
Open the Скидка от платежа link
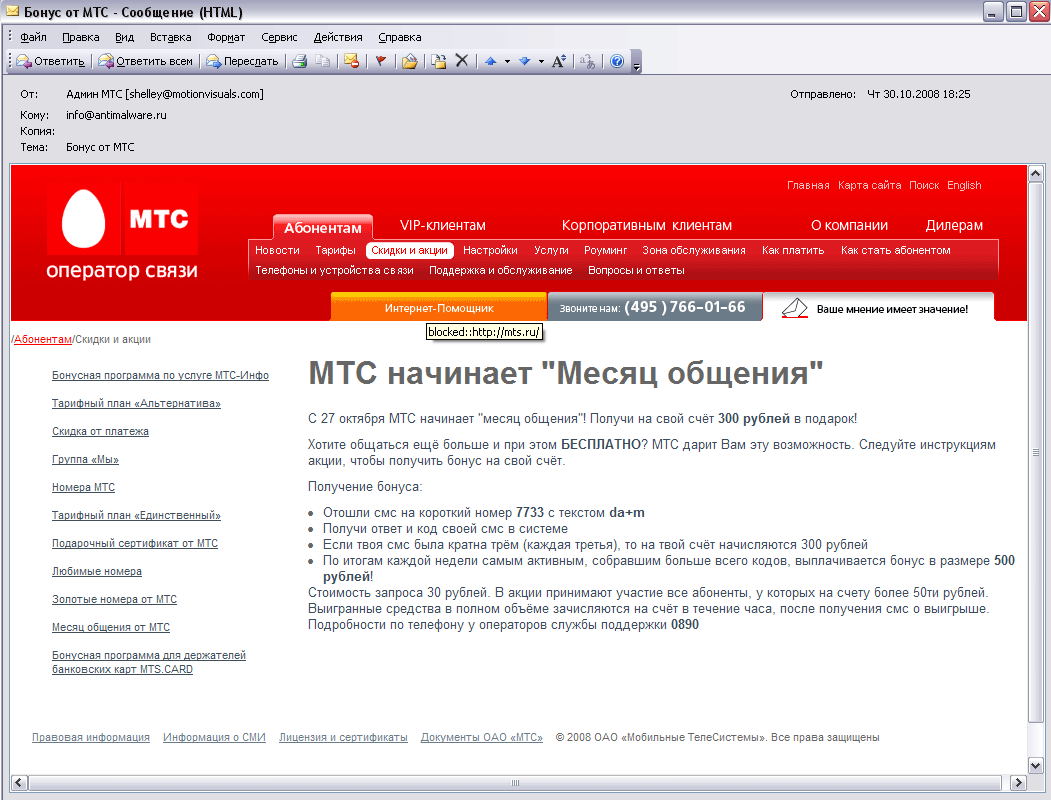pyautogui.click(x=101, y=431)
